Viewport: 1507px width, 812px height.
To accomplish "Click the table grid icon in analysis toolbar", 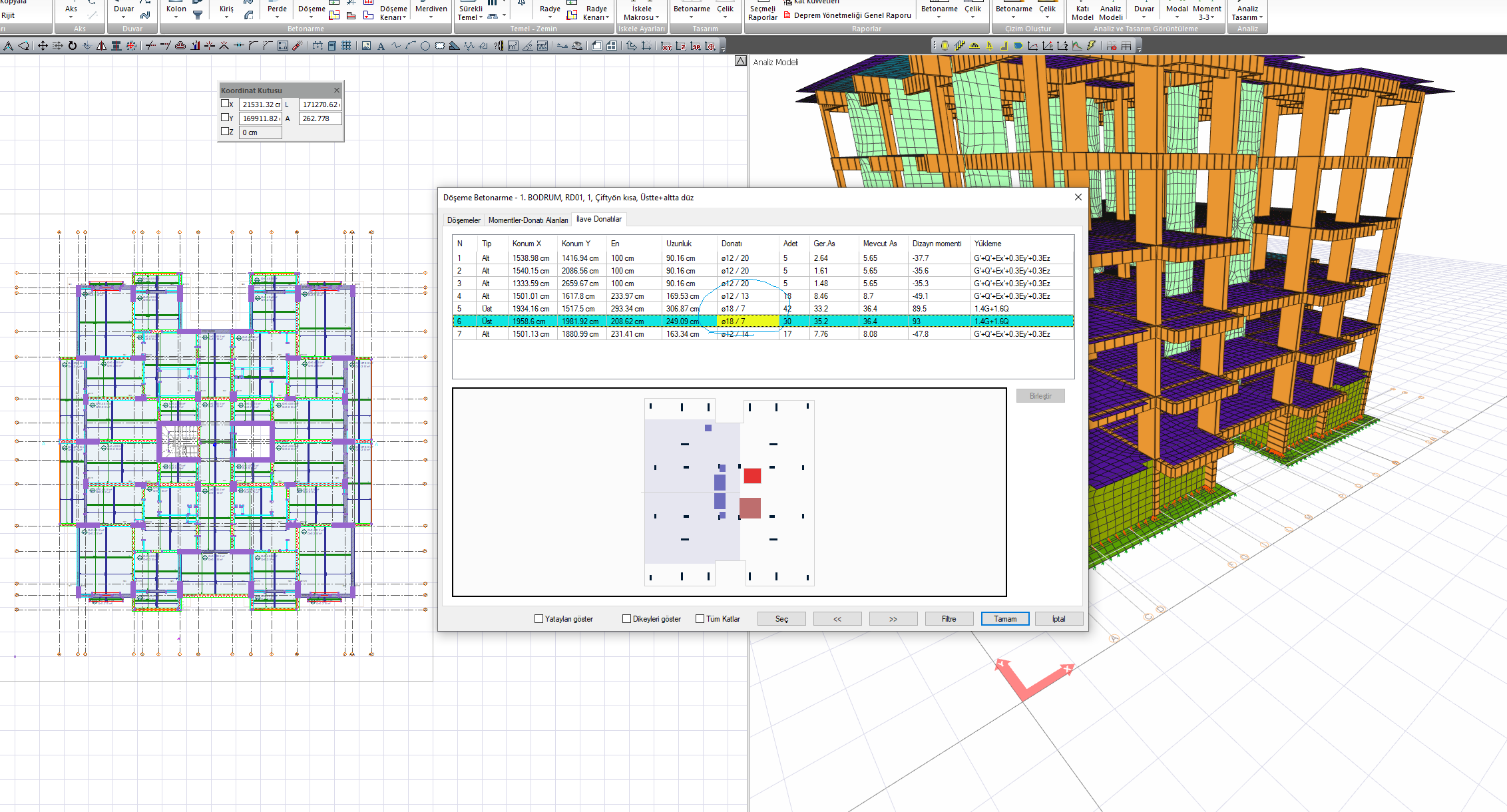I will coord(1126,46).
